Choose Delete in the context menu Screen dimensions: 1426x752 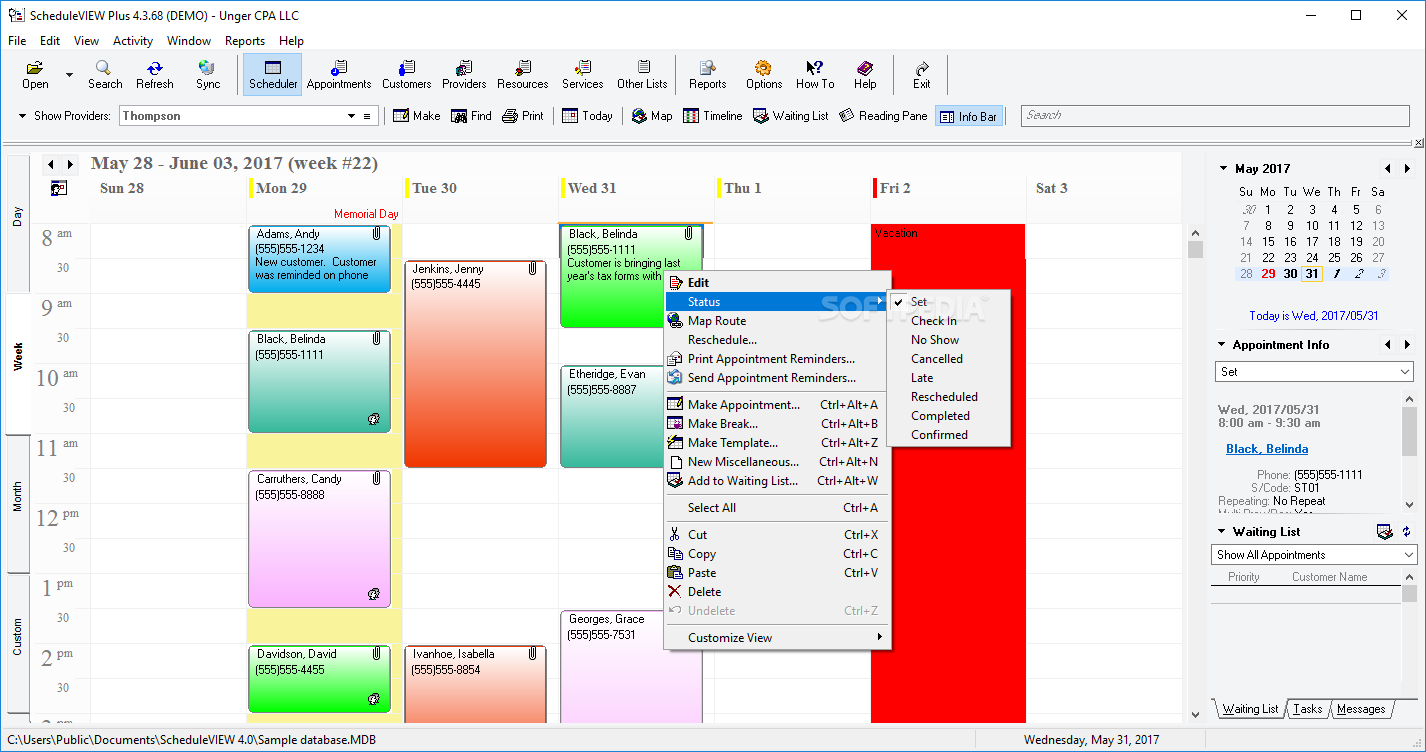[x=777, y=592]
